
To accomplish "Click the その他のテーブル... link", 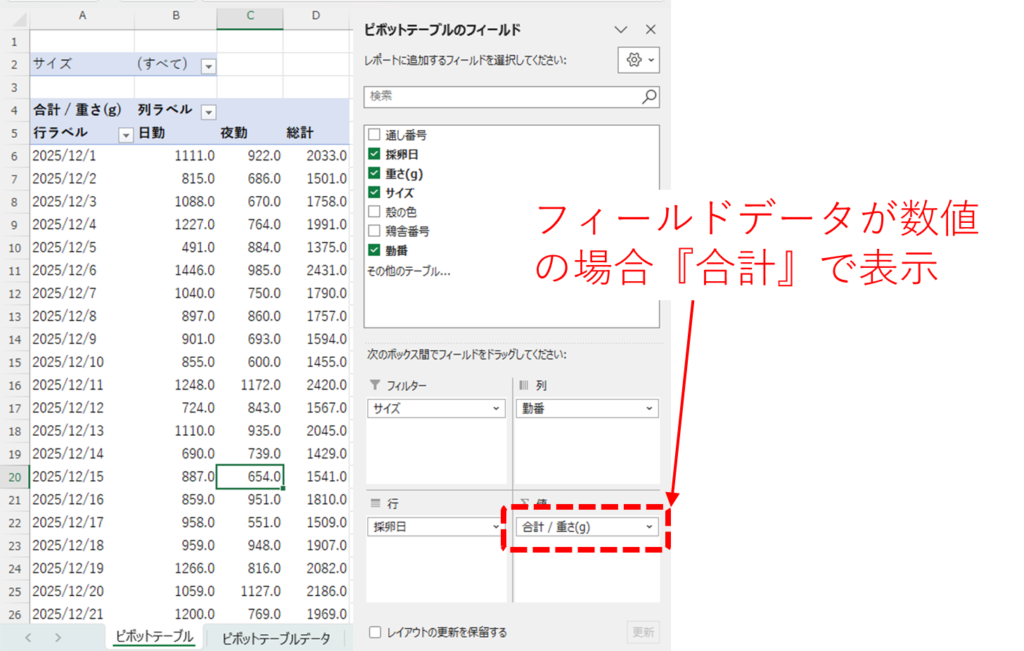I will click(408, 270).
